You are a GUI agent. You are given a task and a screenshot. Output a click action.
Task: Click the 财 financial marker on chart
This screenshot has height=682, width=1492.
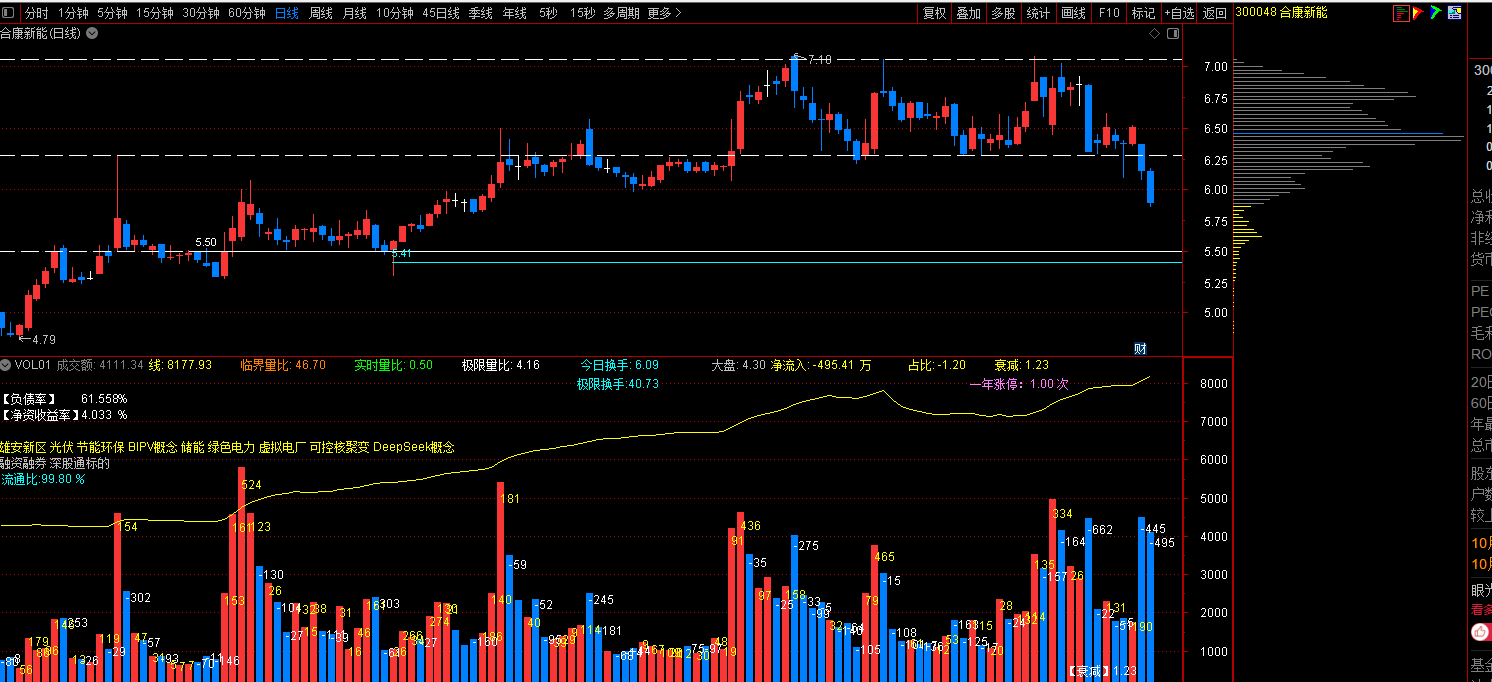pos(1140,348)
